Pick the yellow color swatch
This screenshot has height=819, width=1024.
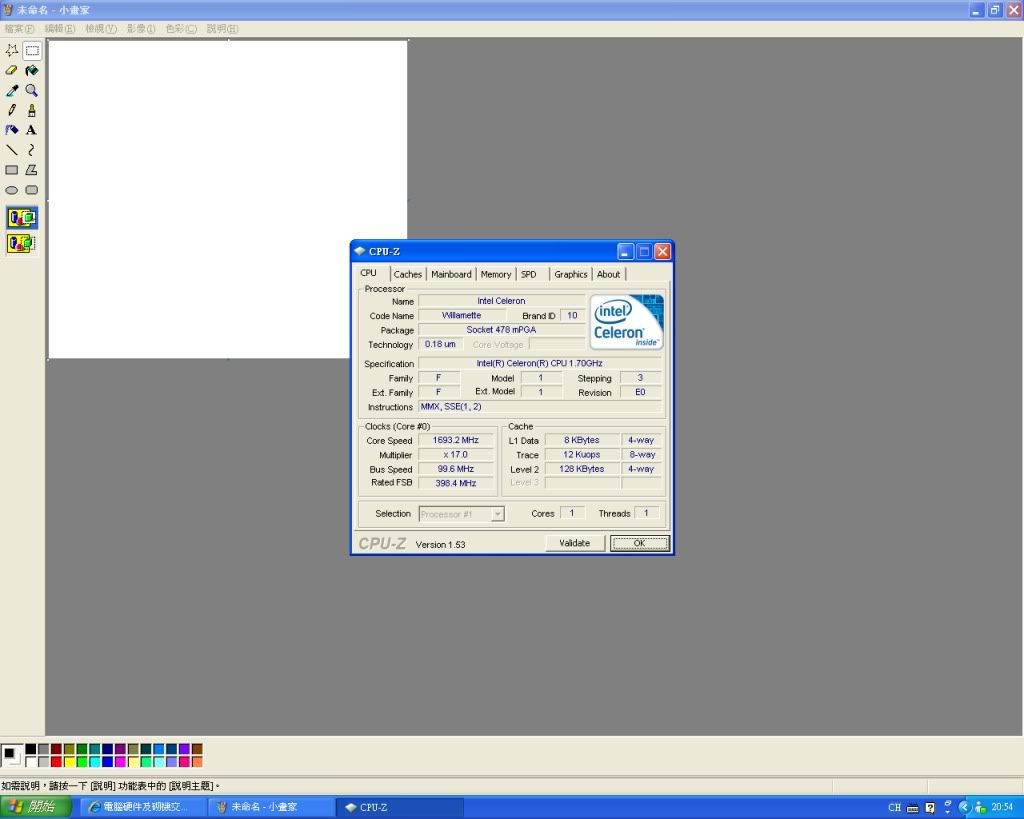tap(69, 762)
